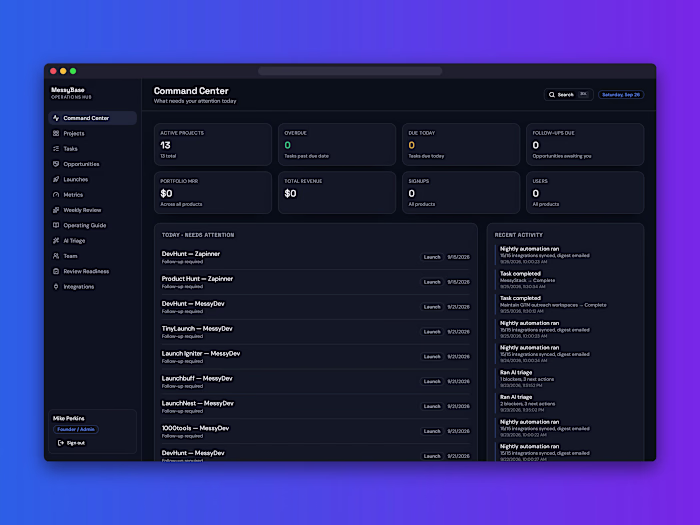Click the Mike Perkins user name

[68, 418]
